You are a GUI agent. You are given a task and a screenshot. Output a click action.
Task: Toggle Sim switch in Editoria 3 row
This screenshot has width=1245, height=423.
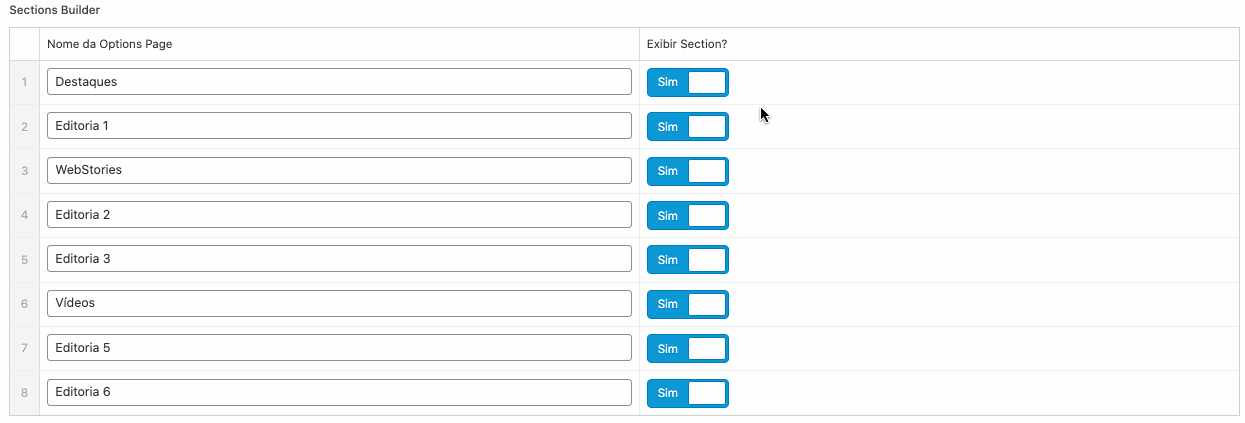pyautogui.click(x=688, y=260)
